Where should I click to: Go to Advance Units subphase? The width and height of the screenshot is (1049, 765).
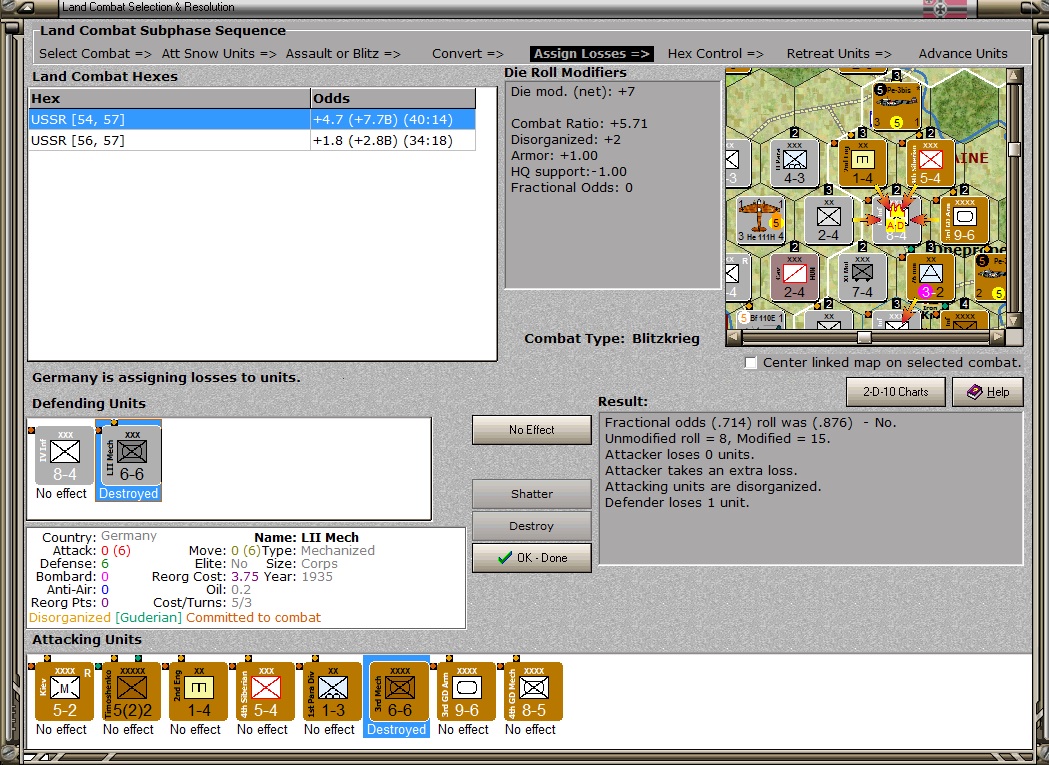963,54
